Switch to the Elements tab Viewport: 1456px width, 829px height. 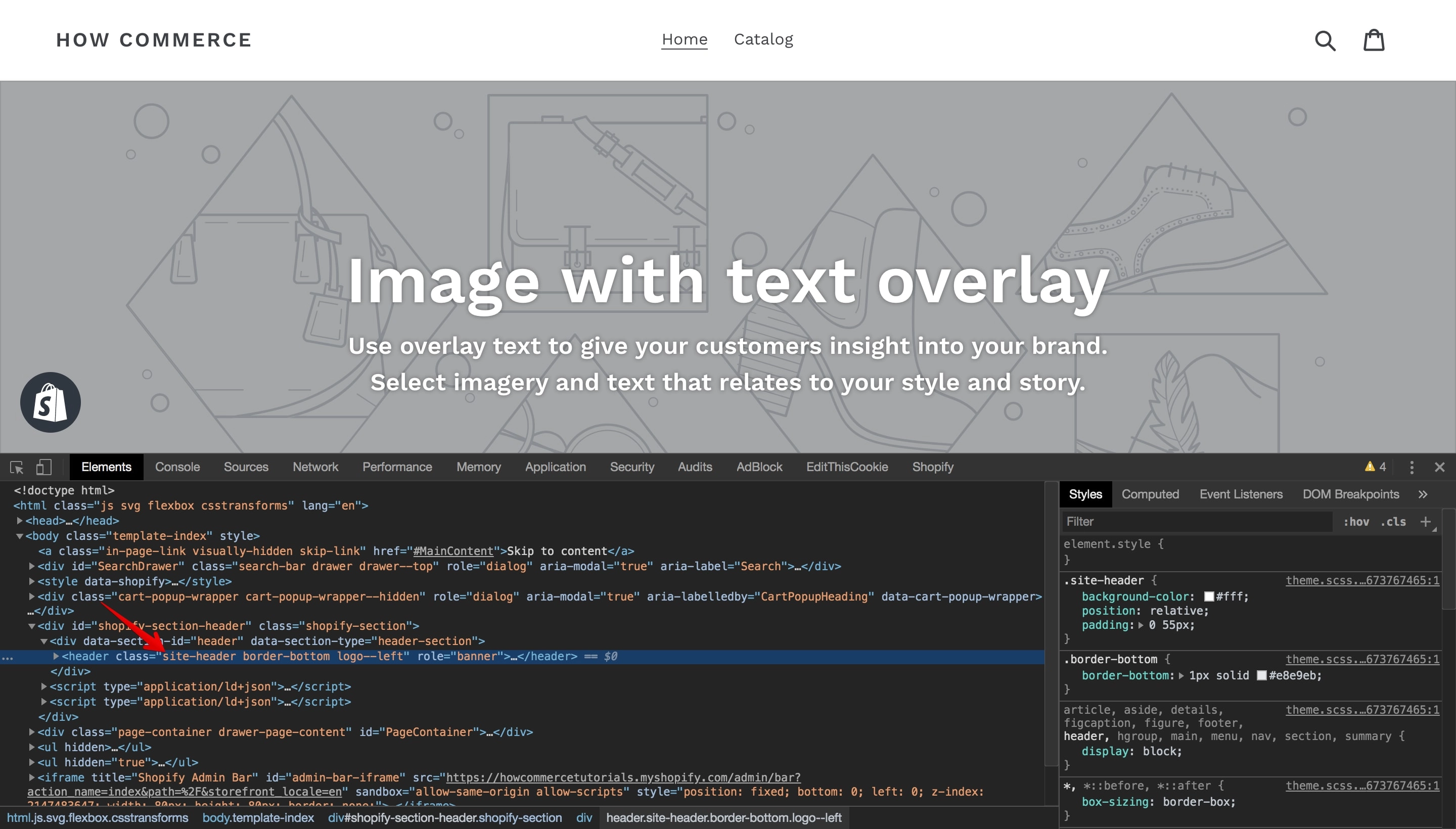107,467
